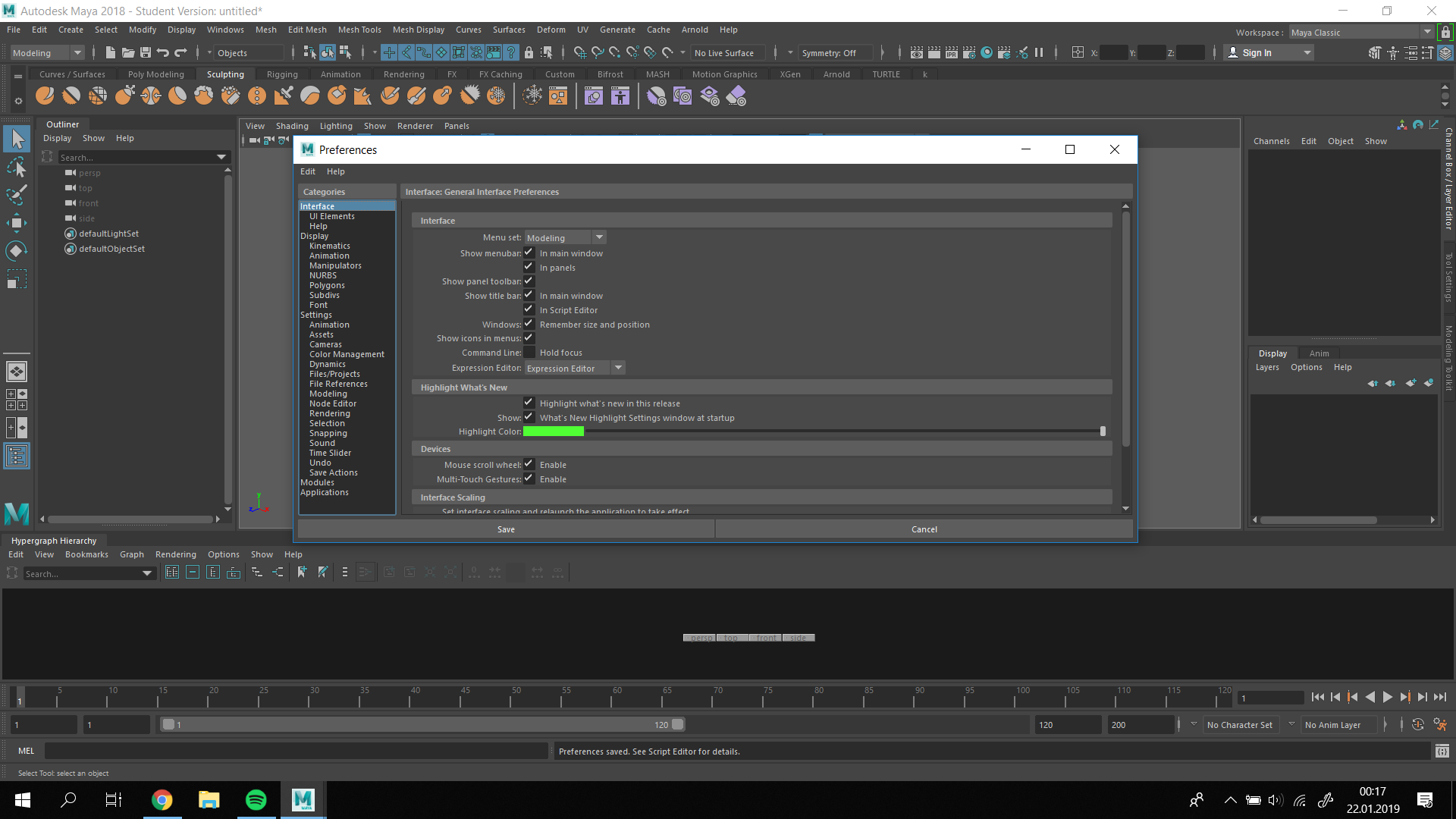The height and width of the screenshot is (819, 1456).
Task: Click the first sculpt brush shelf icon
Action: coord(45,96)
